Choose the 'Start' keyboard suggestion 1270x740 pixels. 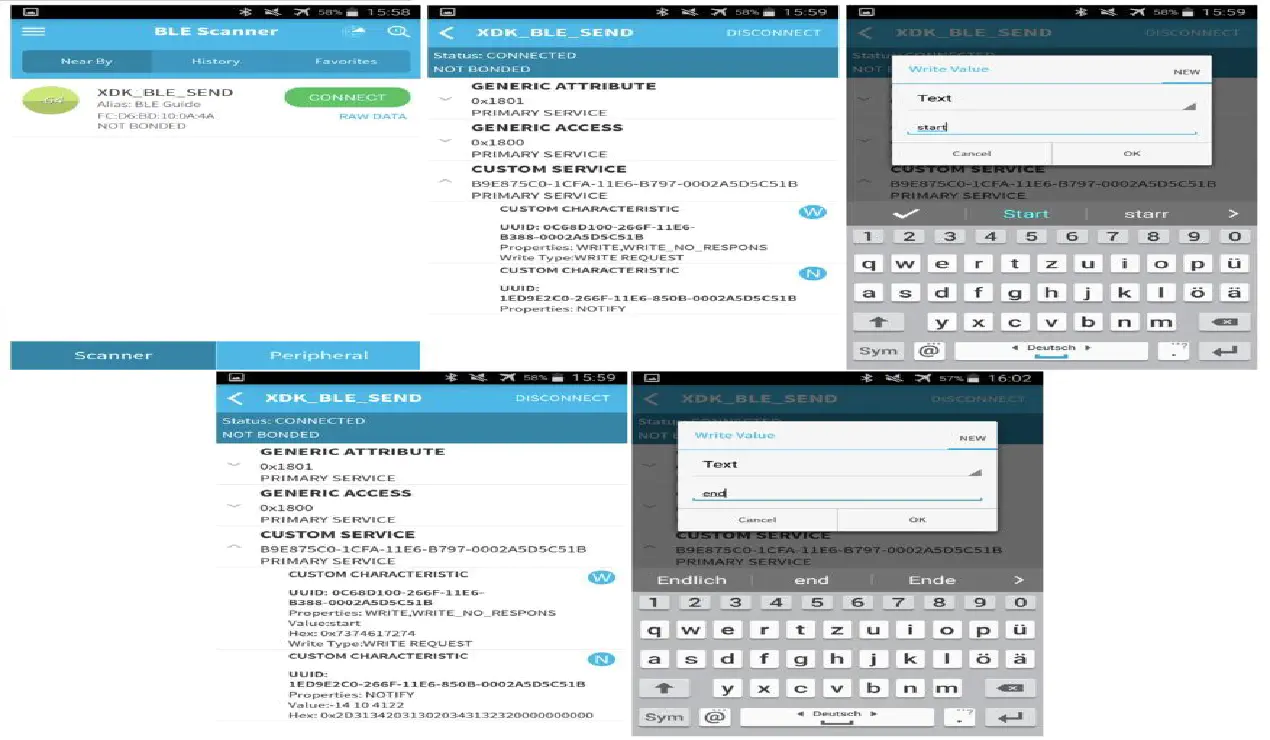click(x=1026, y=214)
